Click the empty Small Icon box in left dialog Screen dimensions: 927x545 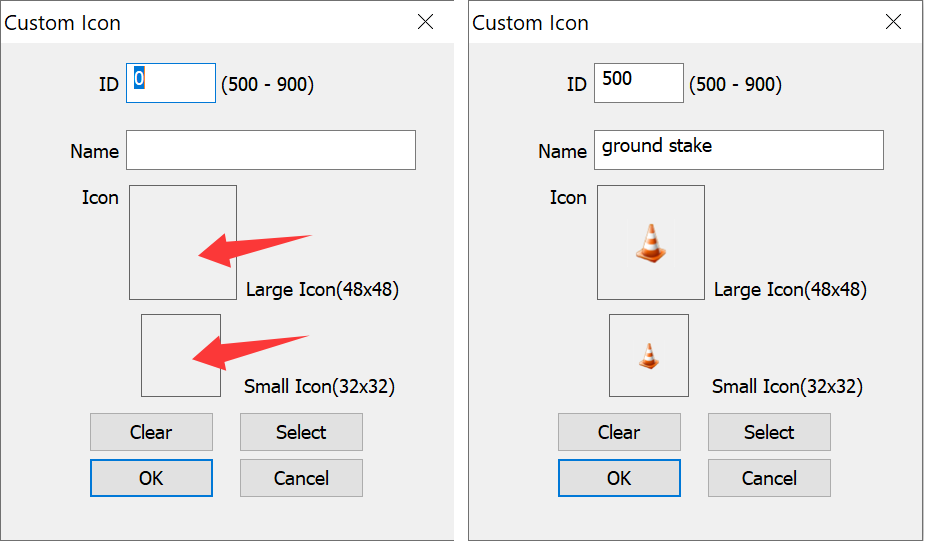pos(181,355)
